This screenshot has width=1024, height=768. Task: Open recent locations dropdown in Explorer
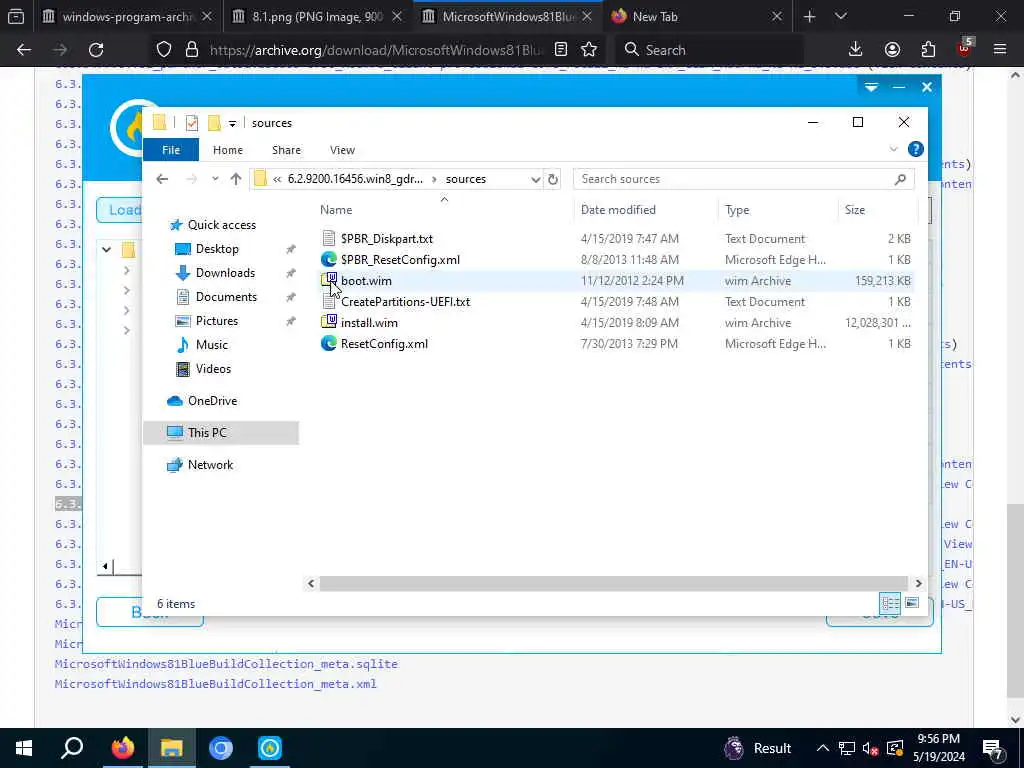pos(215,179)
